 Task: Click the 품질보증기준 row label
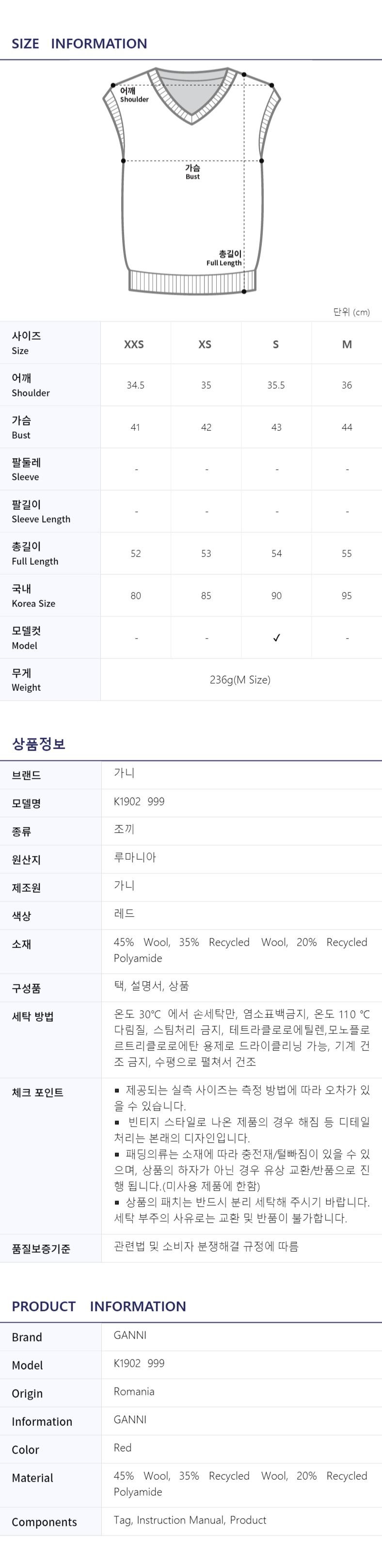point(41,1249)
